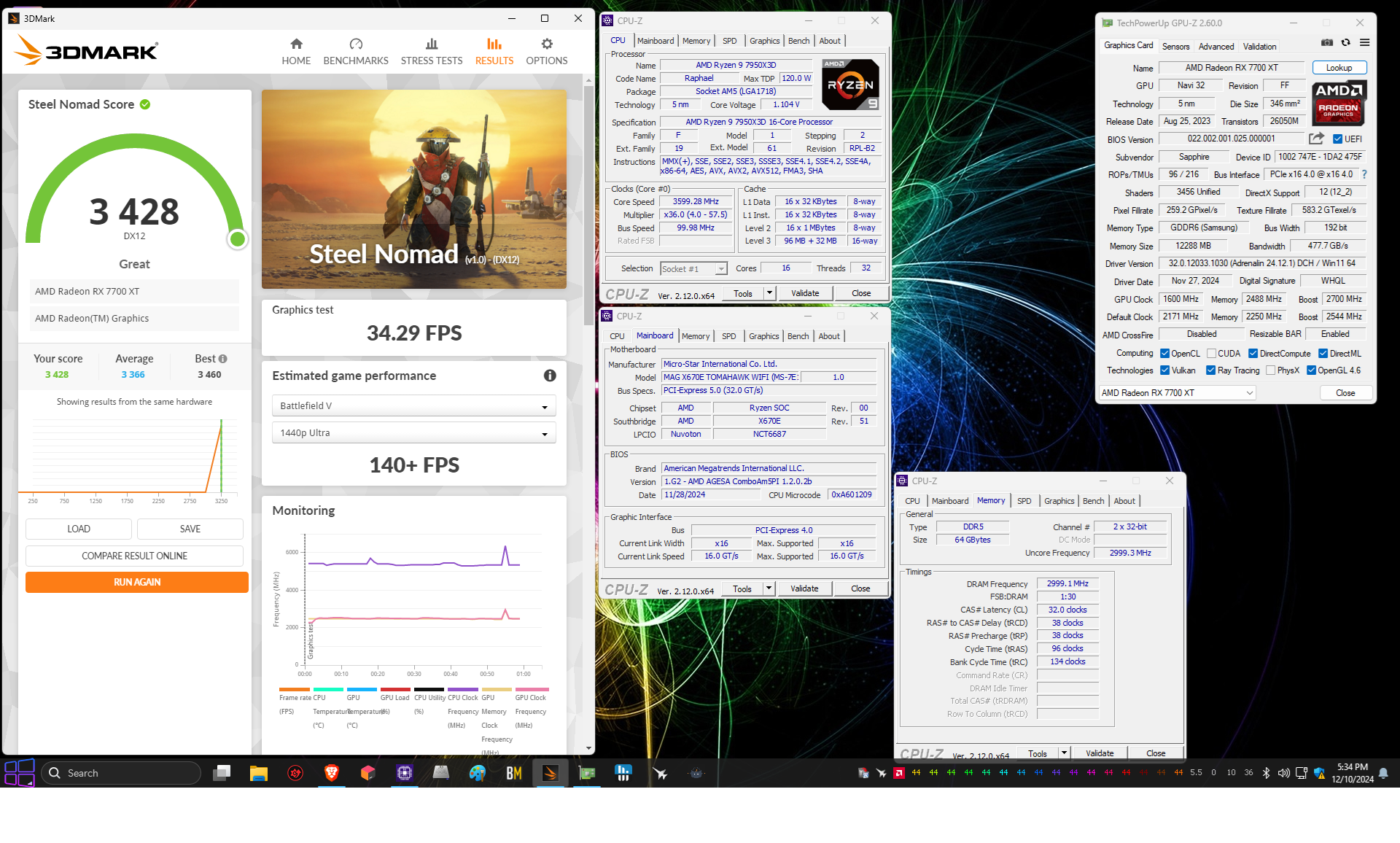Open the BENCHMARKS section in 3DMark
This screenshot has width=1400, height=843.
pyautogui.click(x=356, y=51)
